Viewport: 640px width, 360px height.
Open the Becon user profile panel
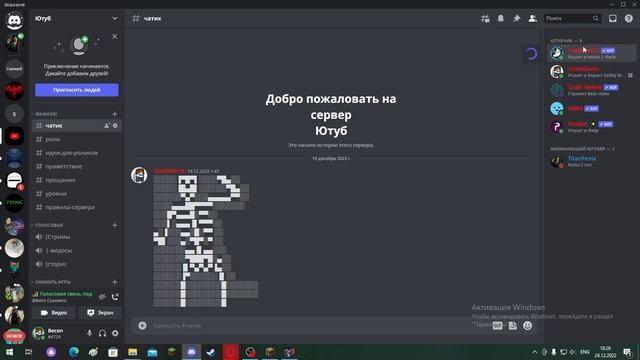(55, 333)
